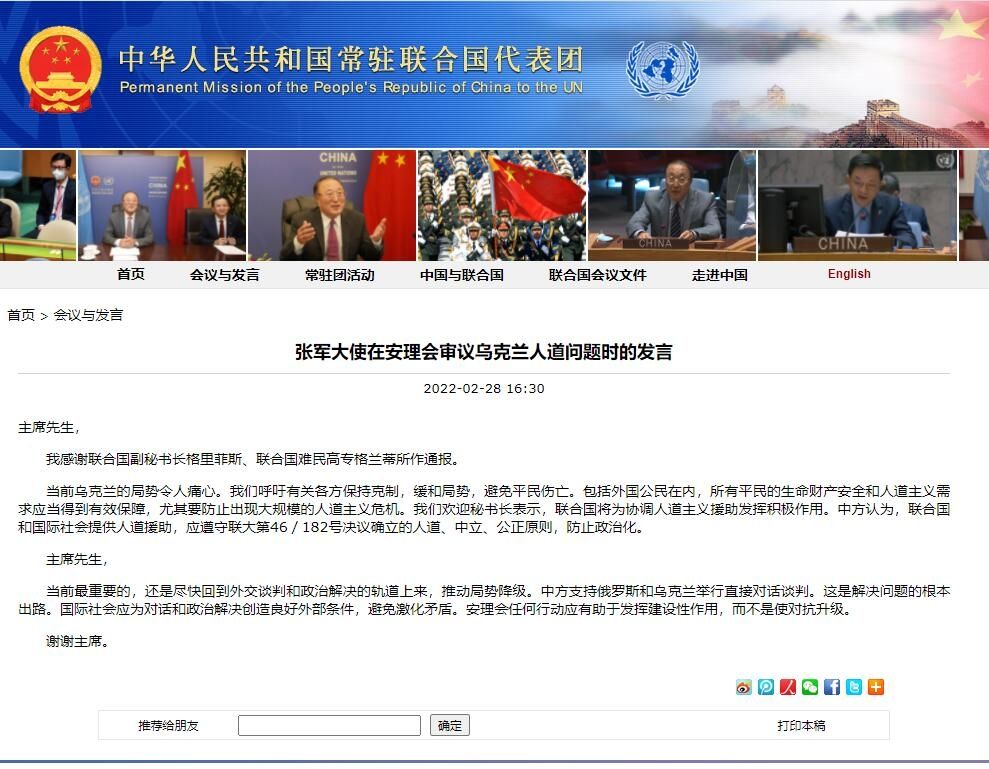This screenshot has width=989, height=769.
Task: Open photo of smiling ambassador gesturing
Action: (x=332, y=205)
